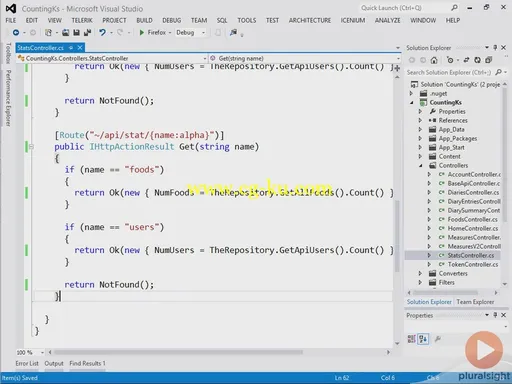Expand the .nuget folder node
This screenshot has width=512, height=384.
click(411, 94)
